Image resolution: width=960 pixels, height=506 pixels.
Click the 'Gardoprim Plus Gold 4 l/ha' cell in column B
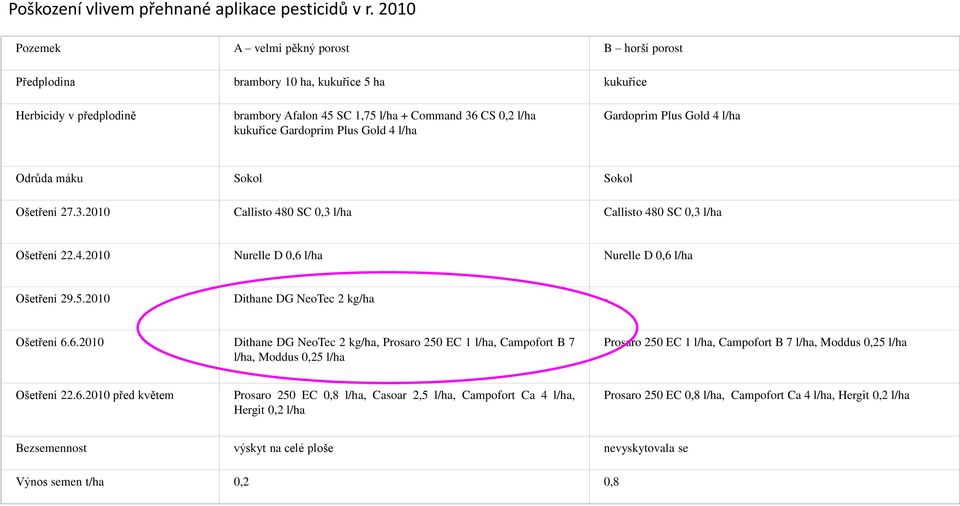(x=672, y=116)
